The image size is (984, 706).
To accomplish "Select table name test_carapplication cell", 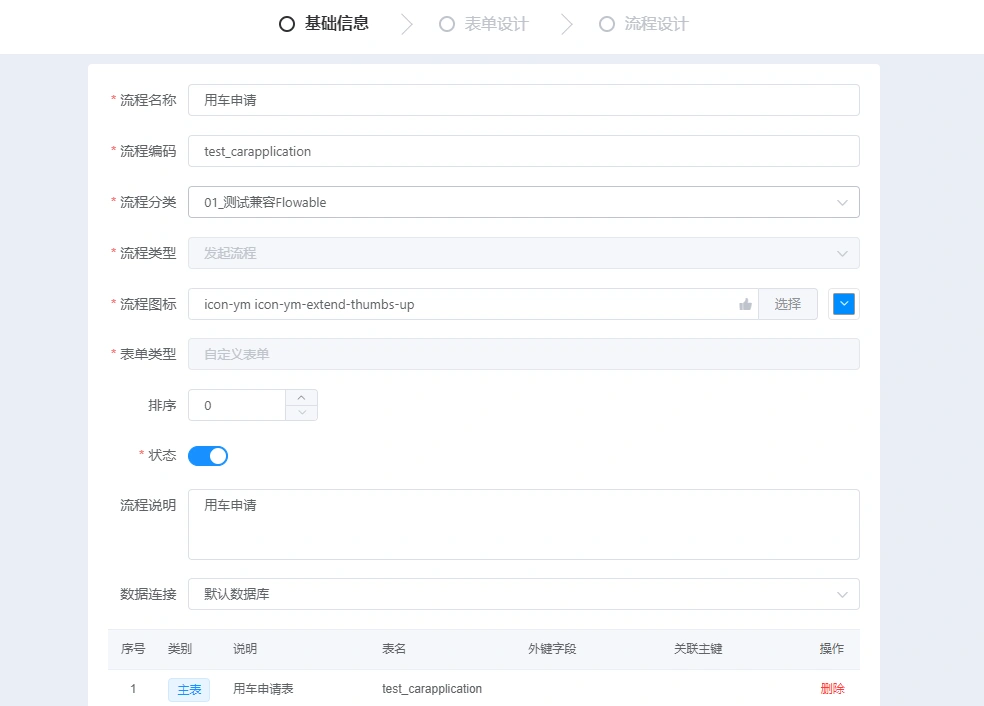I will (x=432, y=689).
